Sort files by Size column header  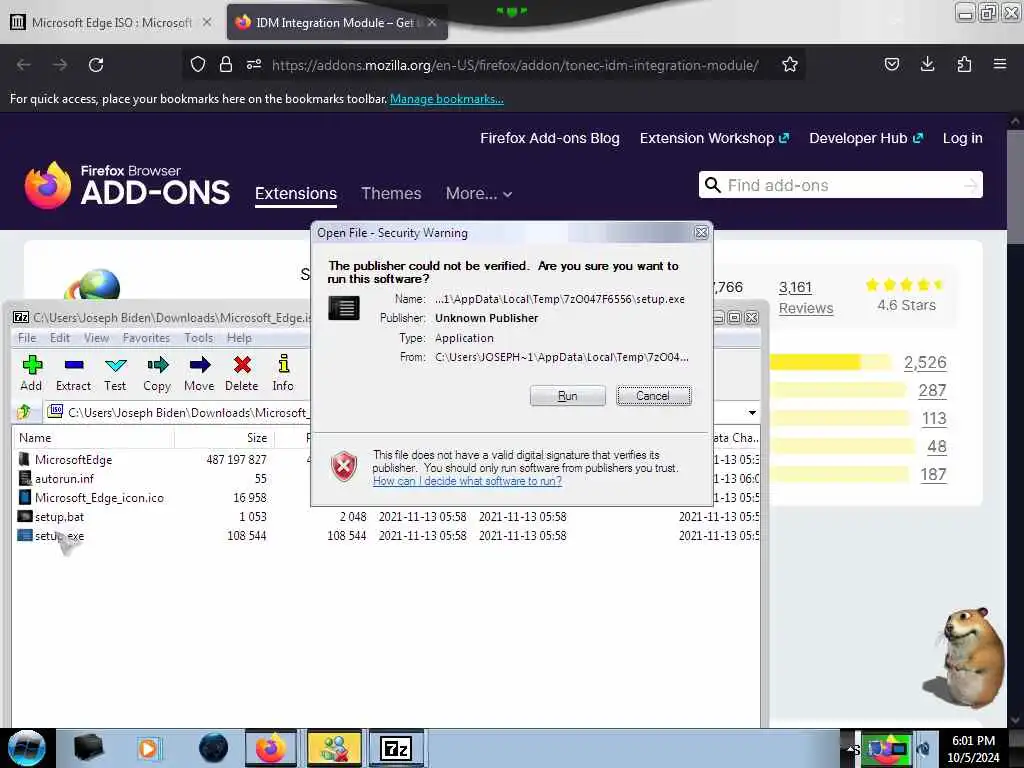click(224, 438)
